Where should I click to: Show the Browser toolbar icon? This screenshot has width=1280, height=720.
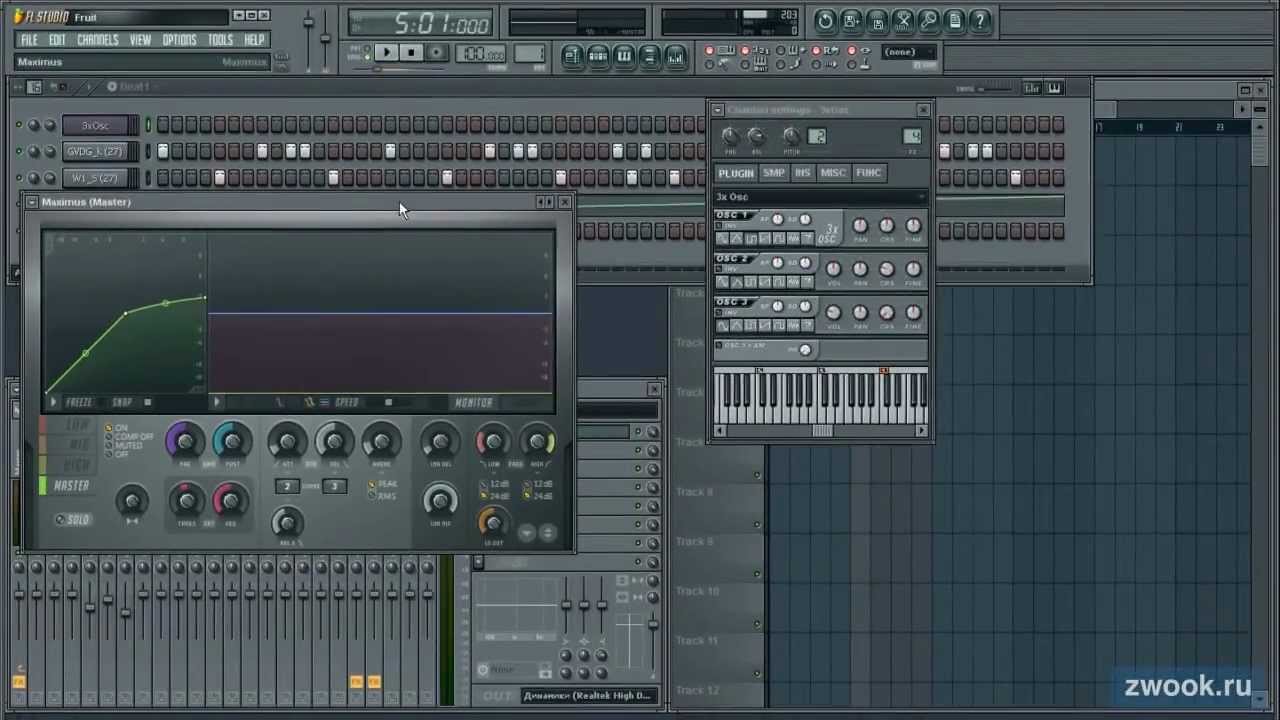(650, 56)
